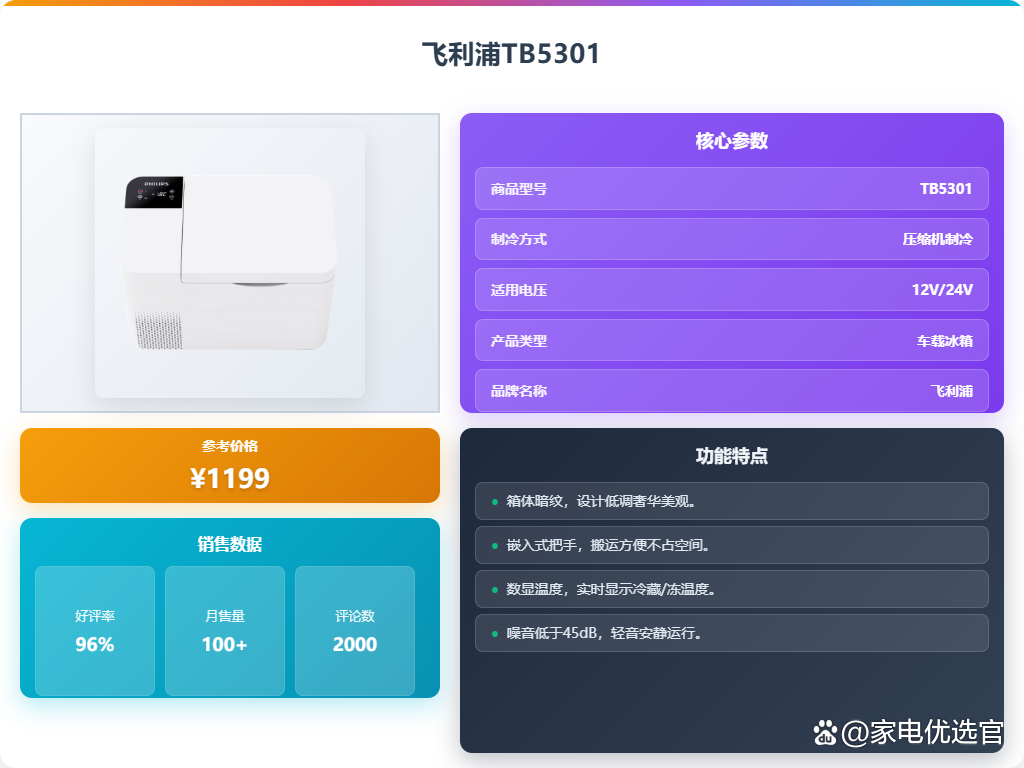
Task: Click the green bullet beside 箱体暗纹 feature
Action: tap(494, 502)
